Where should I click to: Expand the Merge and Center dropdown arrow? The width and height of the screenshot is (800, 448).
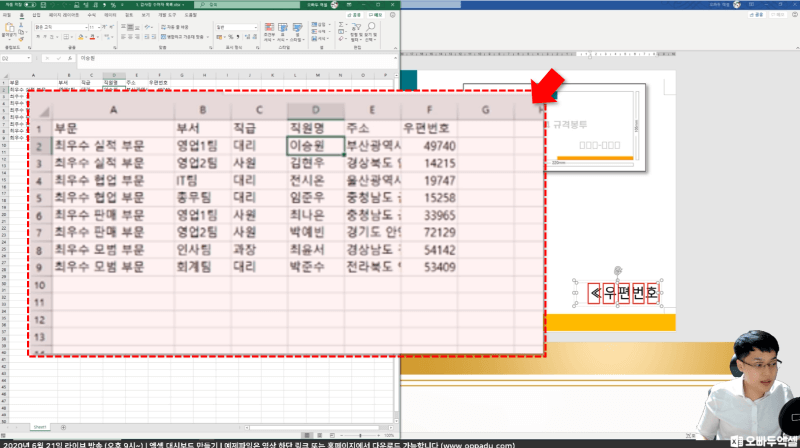click(x=208, y=37)
